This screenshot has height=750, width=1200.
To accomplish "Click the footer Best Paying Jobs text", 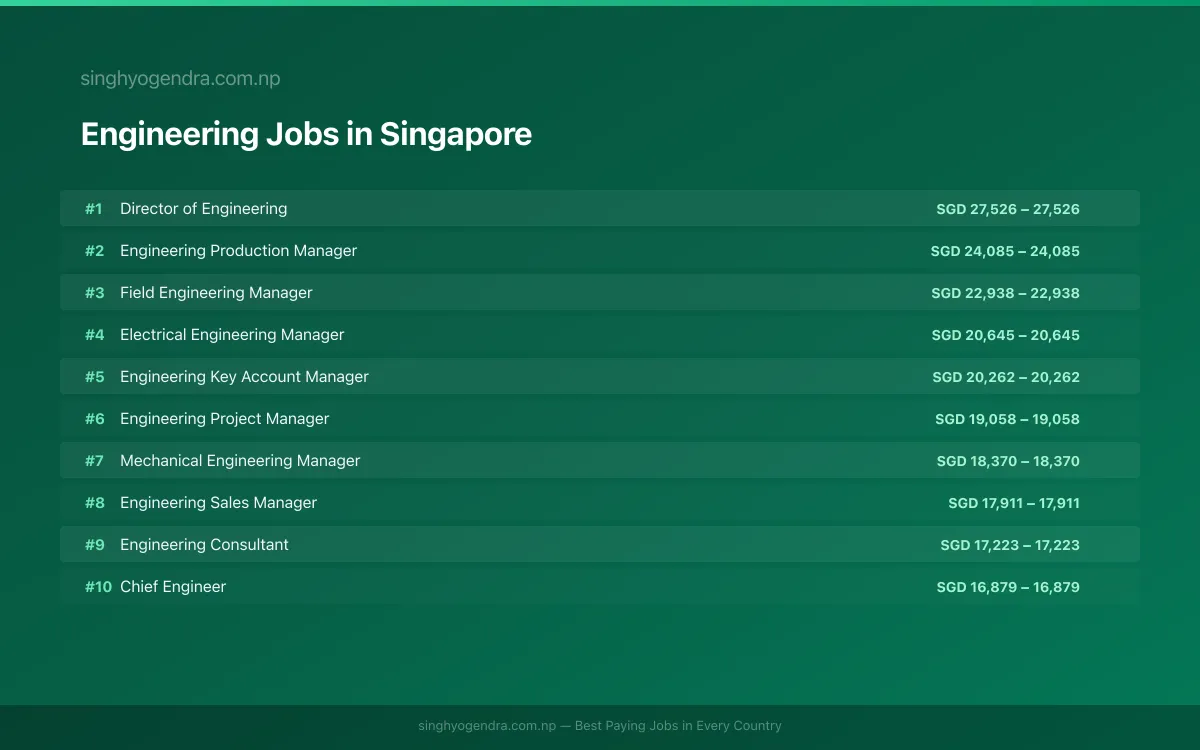I will [678, 726].
